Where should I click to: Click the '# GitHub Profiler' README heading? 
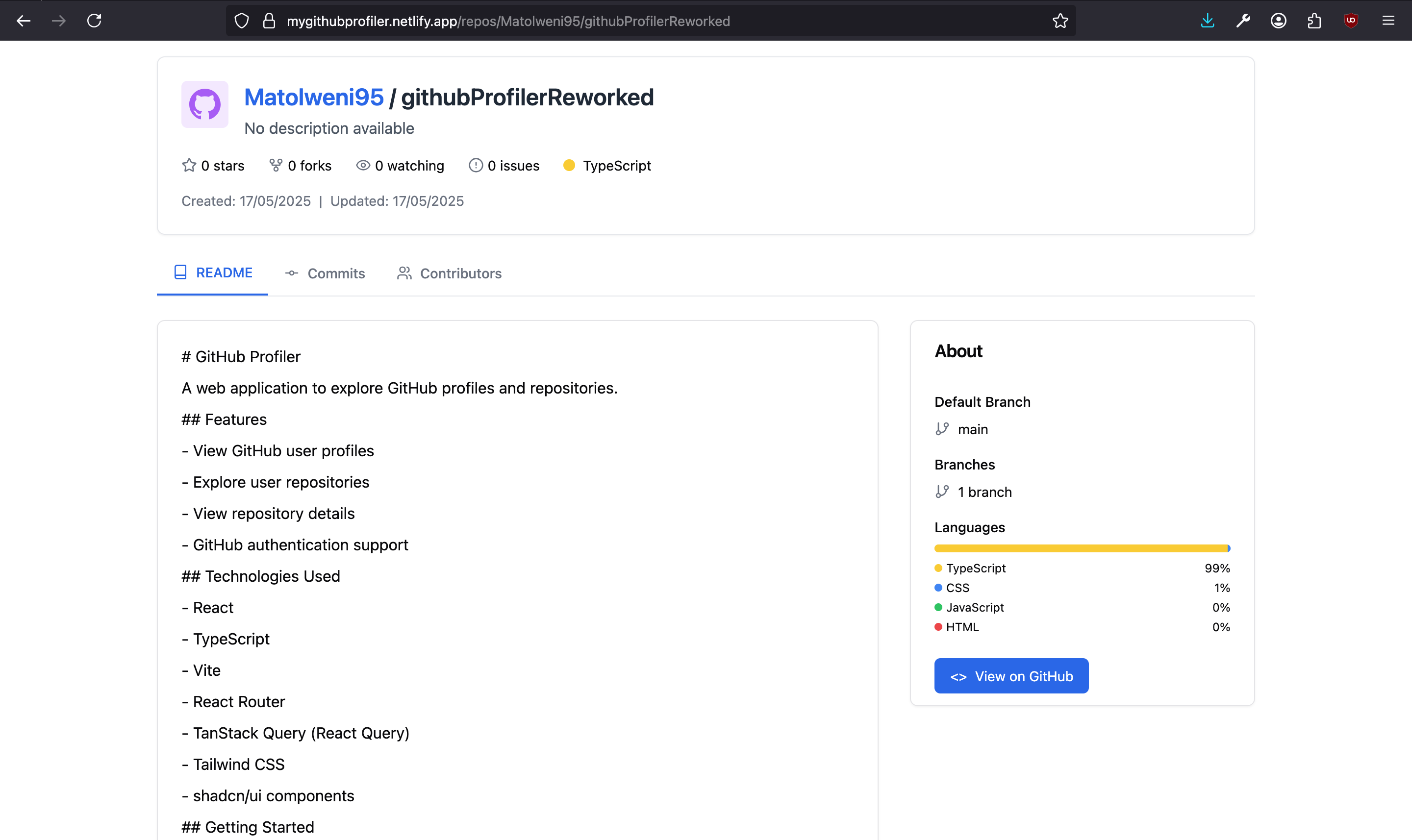tap(241, 357)
